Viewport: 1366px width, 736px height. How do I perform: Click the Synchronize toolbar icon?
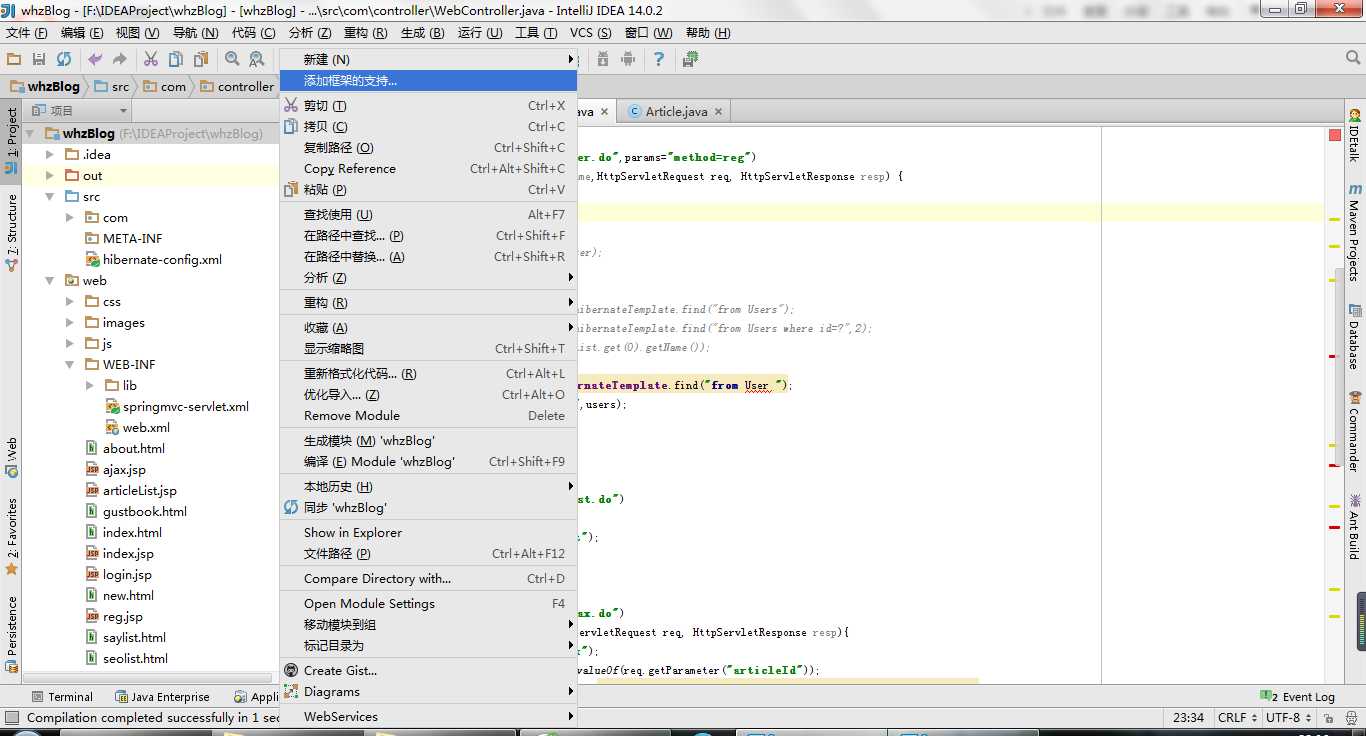tap(64, 60)
